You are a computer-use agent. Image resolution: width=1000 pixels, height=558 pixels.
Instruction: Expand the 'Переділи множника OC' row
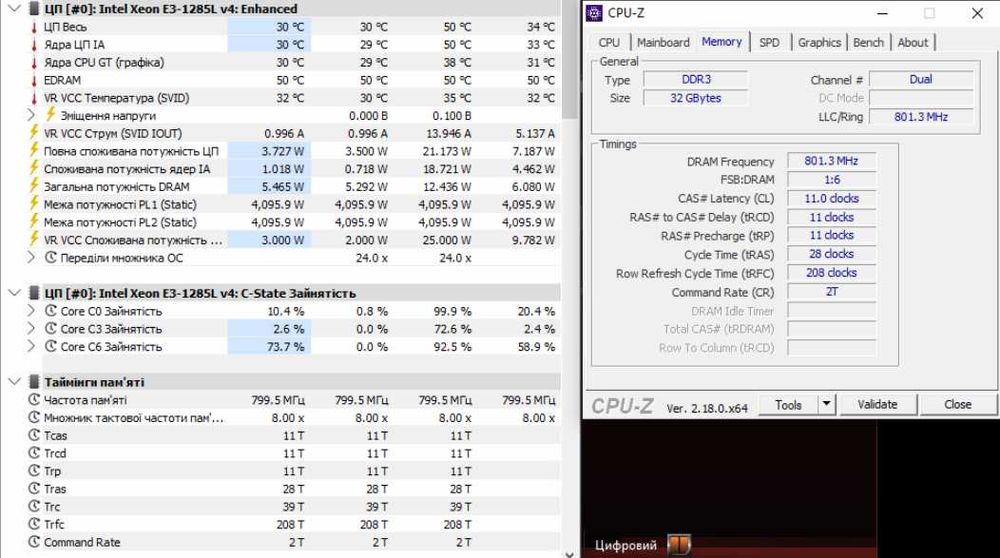tap(31, 258)
